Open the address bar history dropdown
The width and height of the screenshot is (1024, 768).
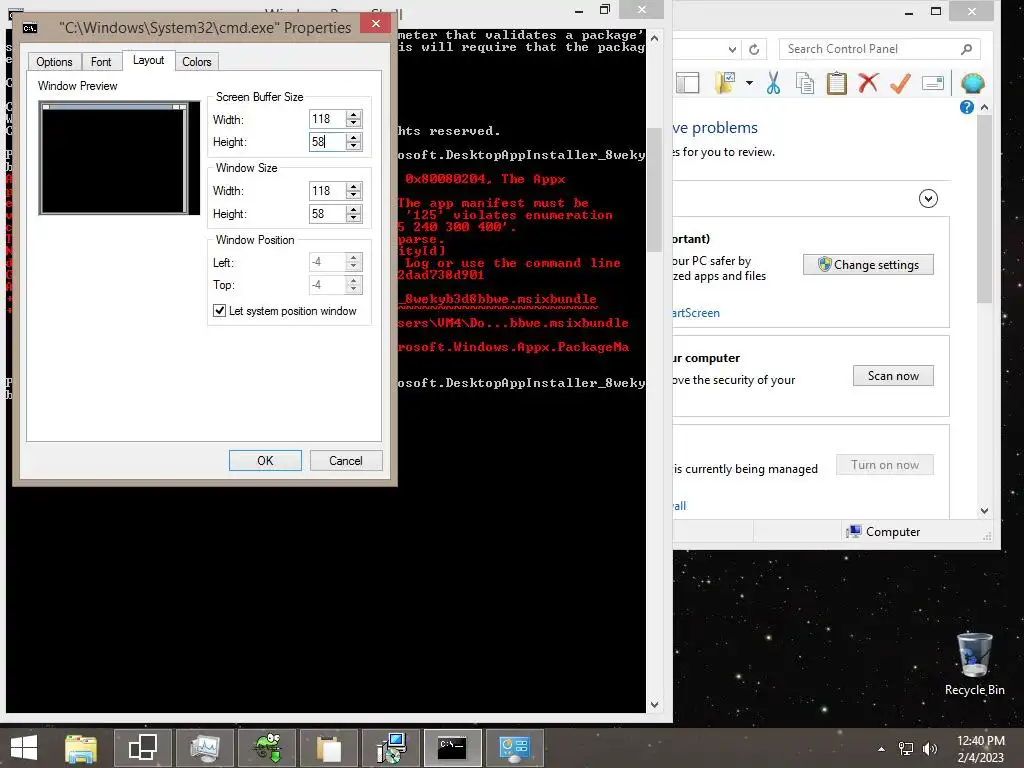click(x=732, y=49)
